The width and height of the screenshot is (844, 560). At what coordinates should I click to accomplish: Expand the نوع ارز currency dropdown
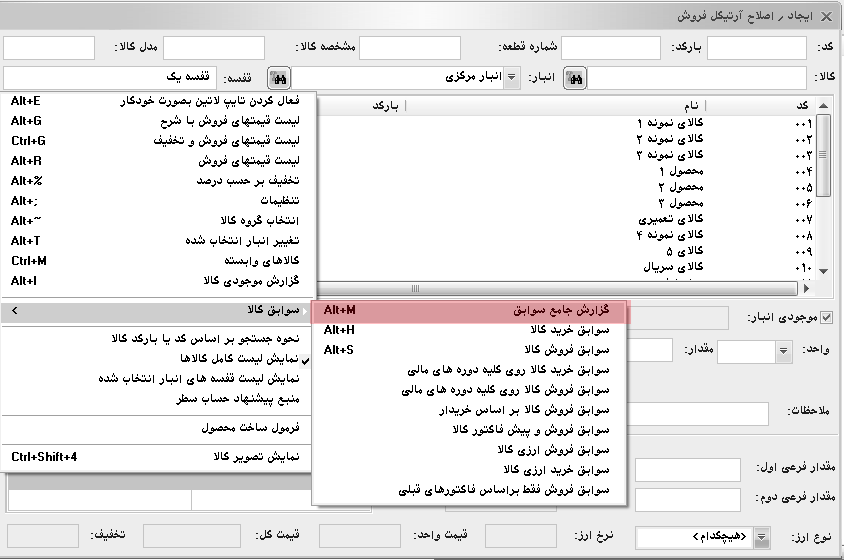pos(762,537)
